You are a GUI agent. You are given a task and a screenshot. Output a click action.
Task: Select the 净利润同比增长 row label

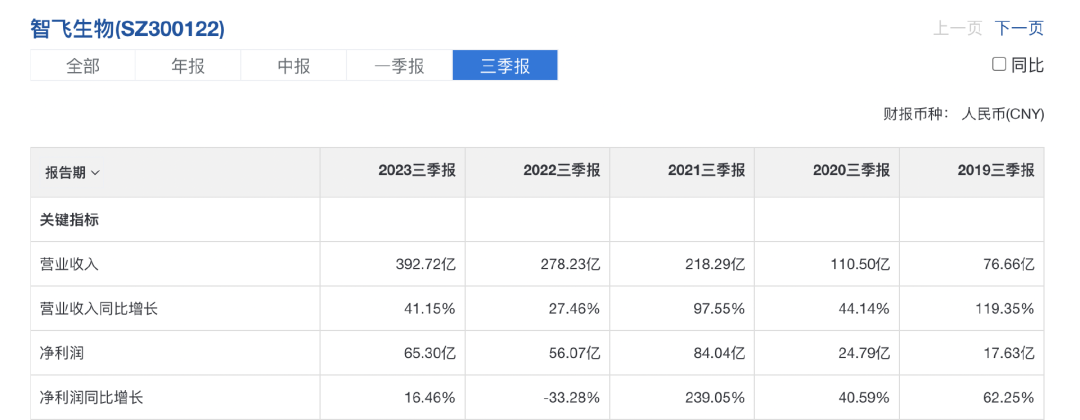91,397
